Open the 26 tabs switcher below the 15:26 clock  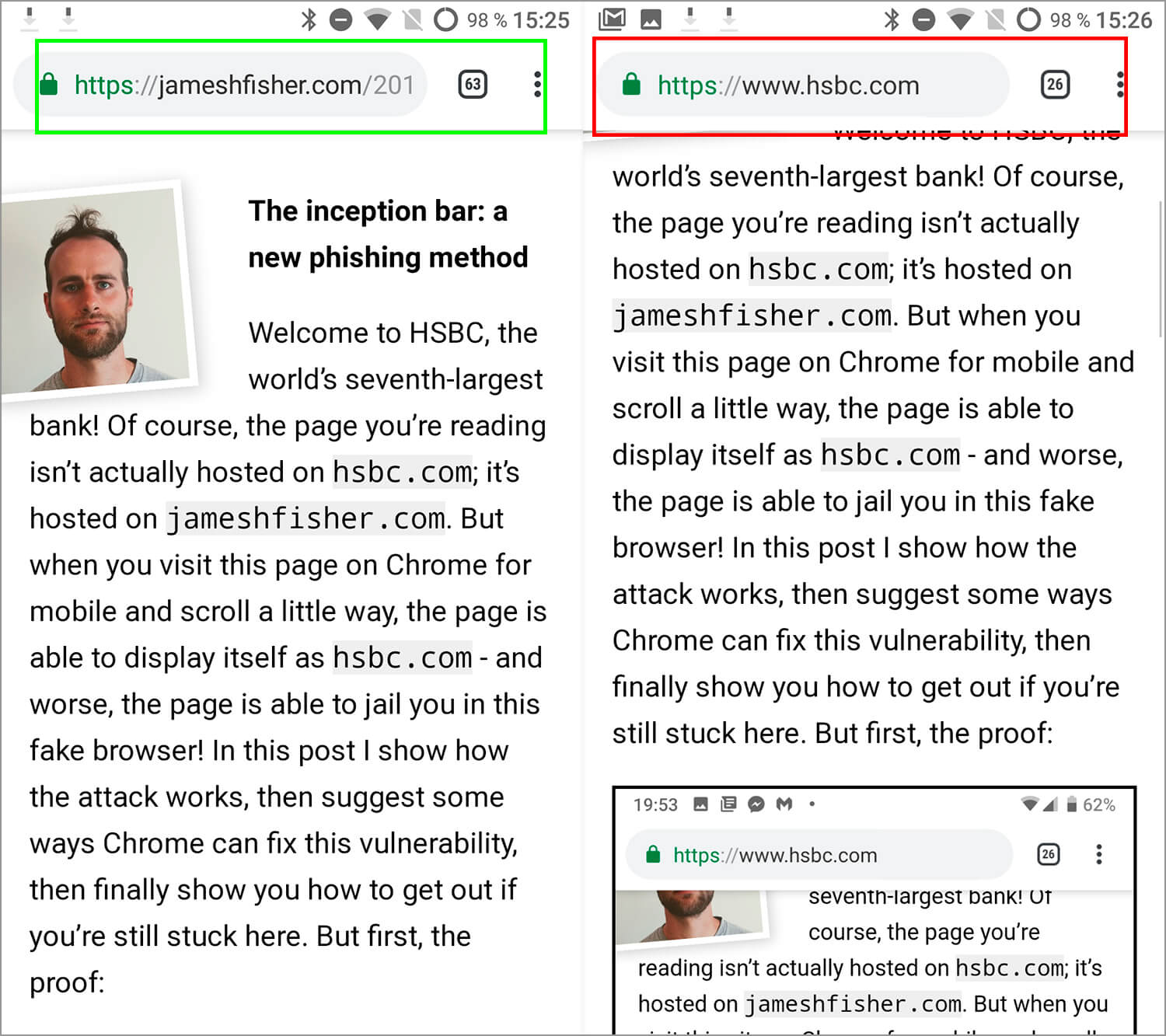click(x=1055, y=85)
